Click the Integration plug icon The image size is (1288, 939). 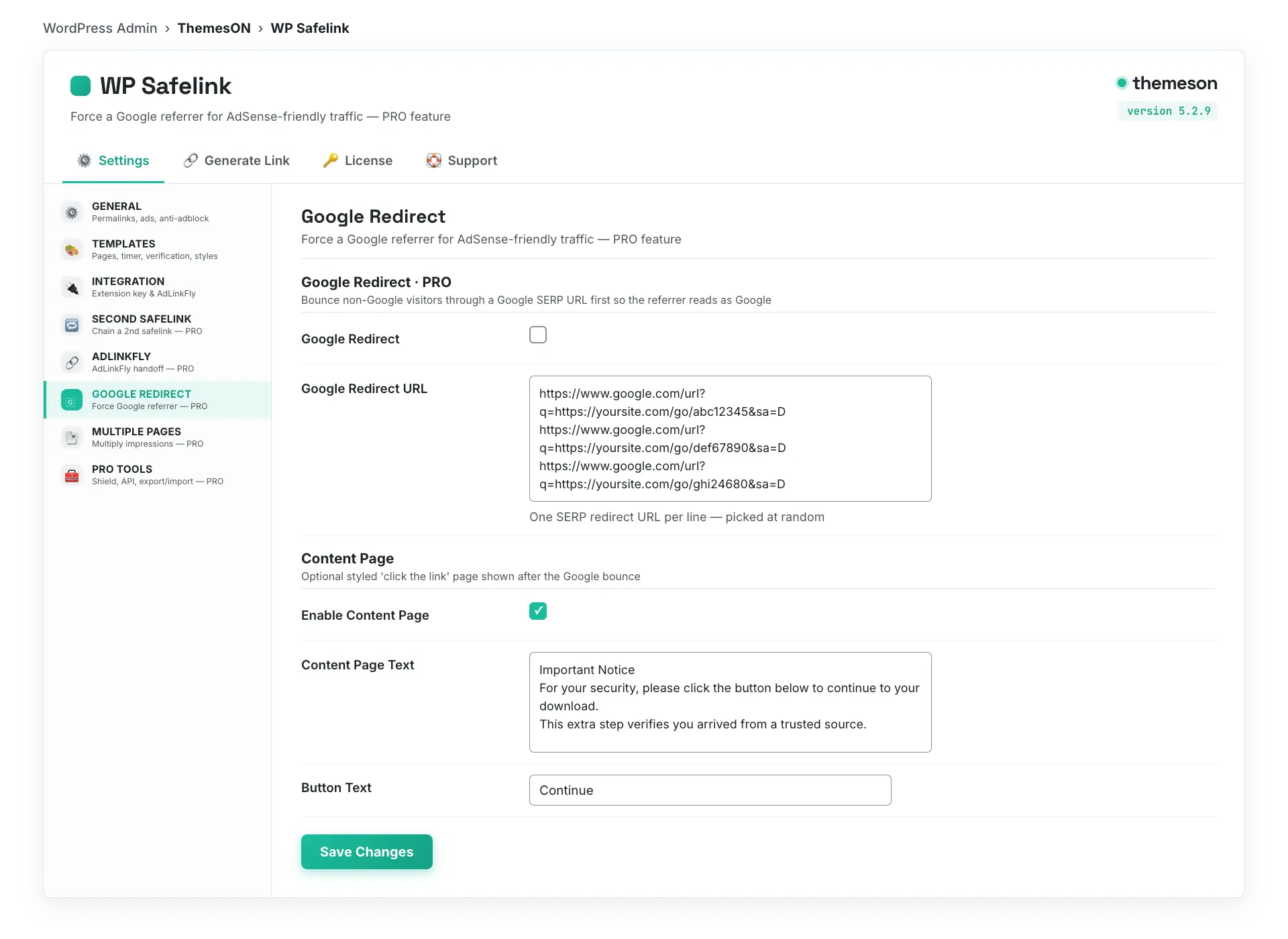(72, 287)
